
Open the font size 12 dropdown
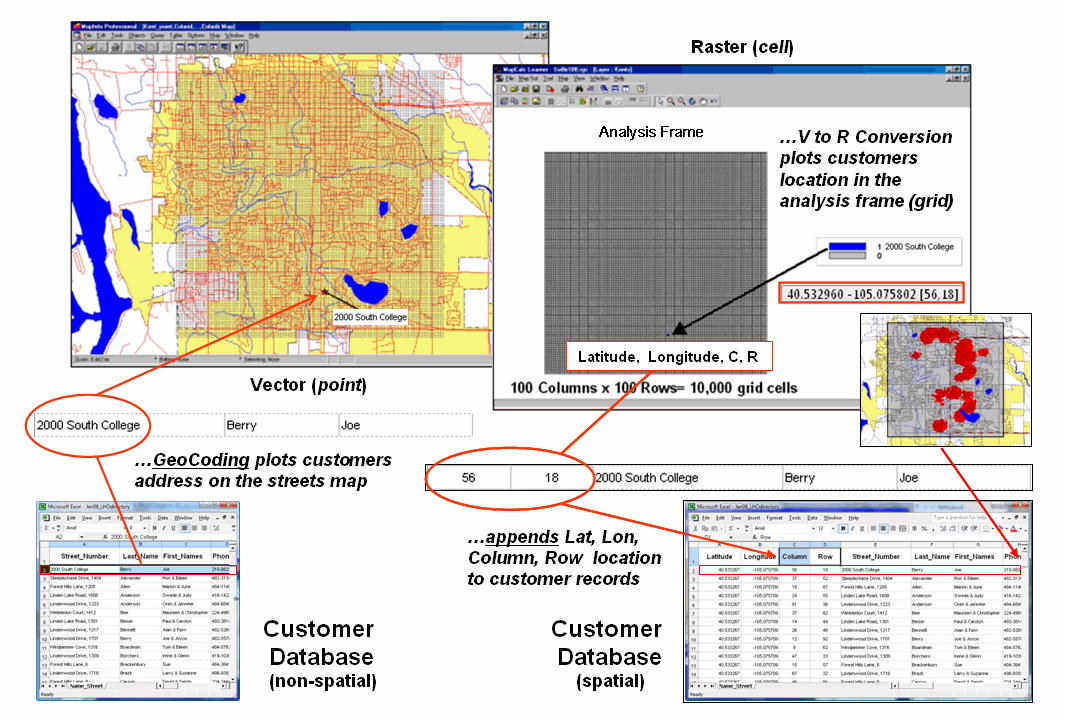click(x=833, y=529)
